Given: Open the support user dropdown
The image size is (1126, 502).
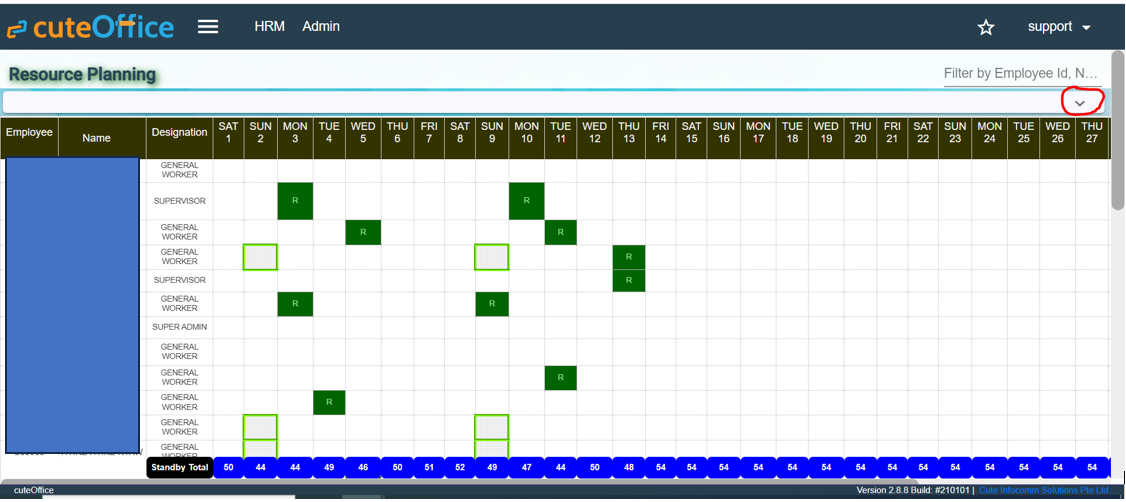Looking at the screenshot, I should click(1059, 27).
